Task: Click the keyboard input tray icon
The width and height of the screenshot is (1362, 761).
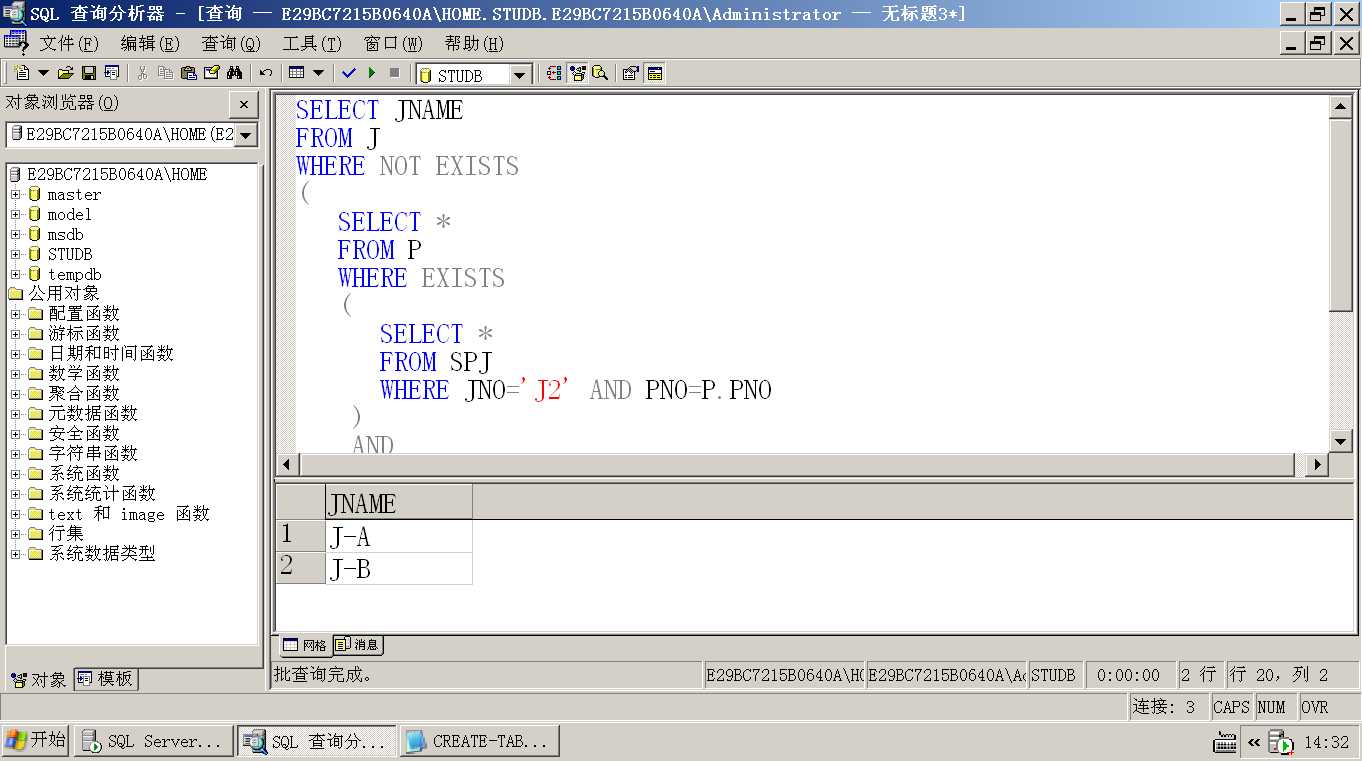Action: [1225, 743]
